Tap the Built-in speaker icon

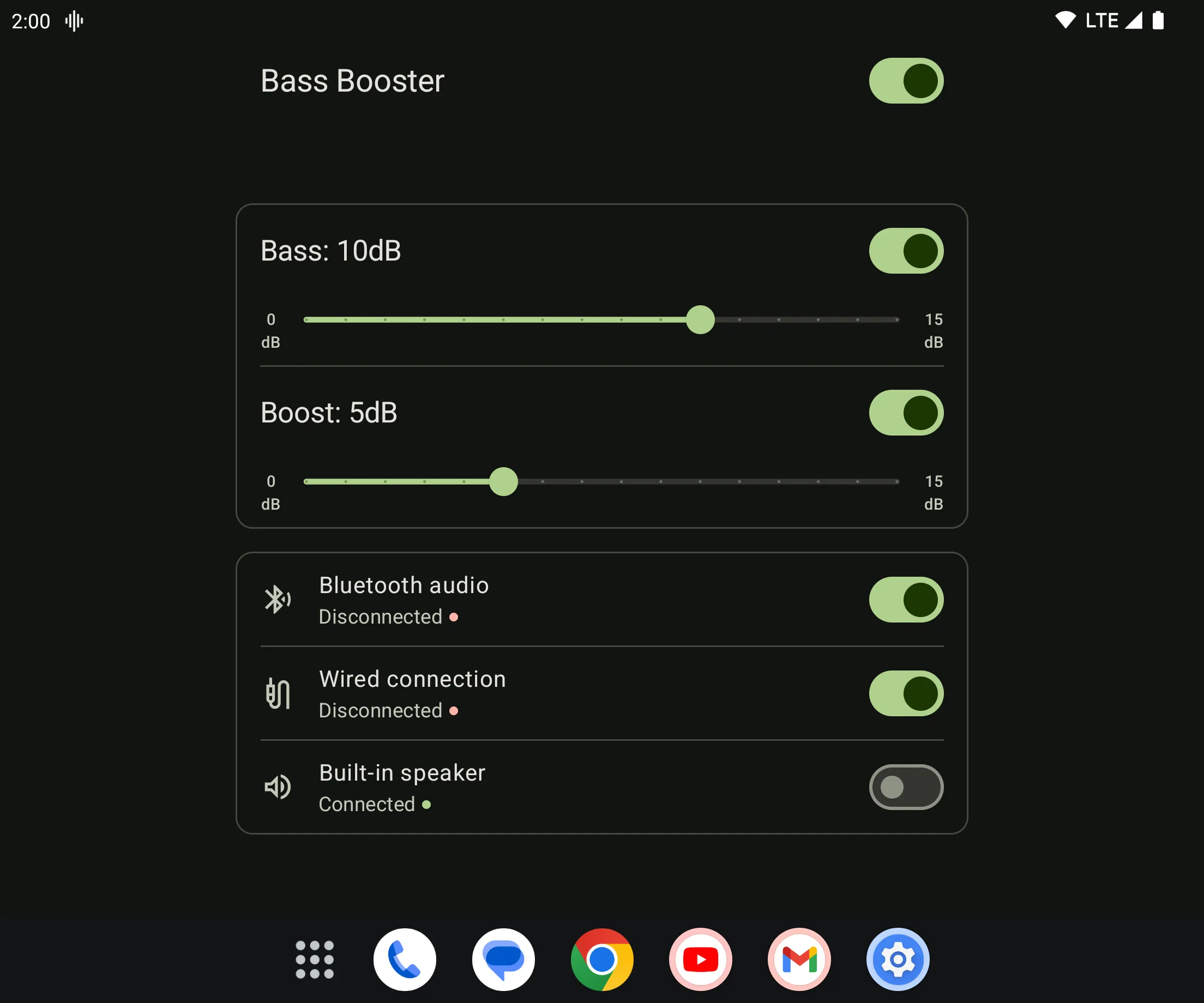[278, 787]
